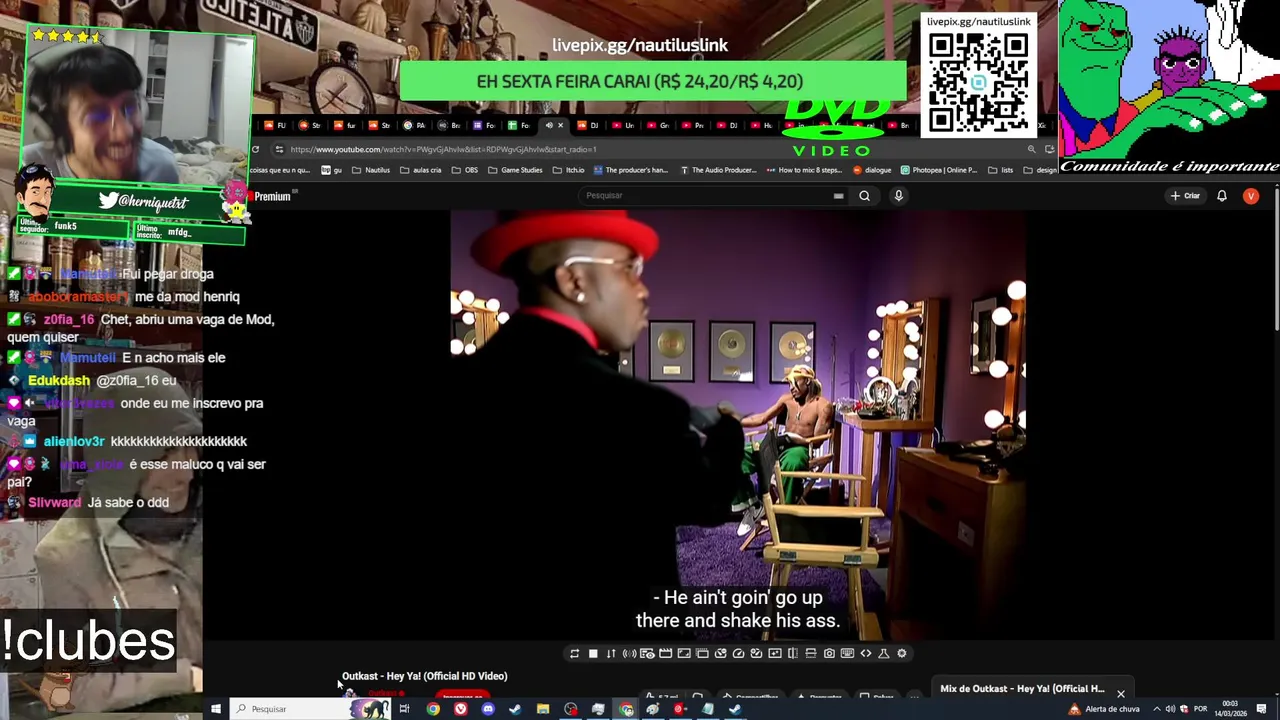
Task: Reload the page with browser refresh button
Action: click(255, 149)
